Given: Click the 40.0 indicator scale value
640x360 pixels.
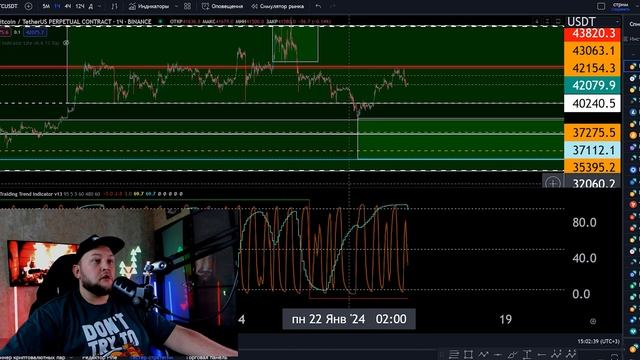Looking at the screenshot, I should (x=584, y=258).
